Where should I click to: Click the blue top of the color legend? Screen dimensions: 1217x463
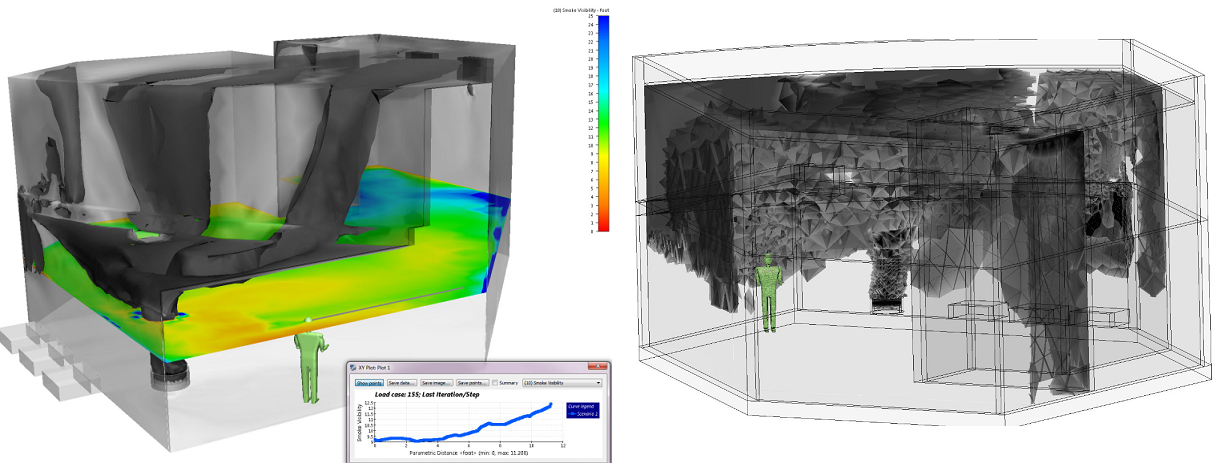(x=604, y=22)
